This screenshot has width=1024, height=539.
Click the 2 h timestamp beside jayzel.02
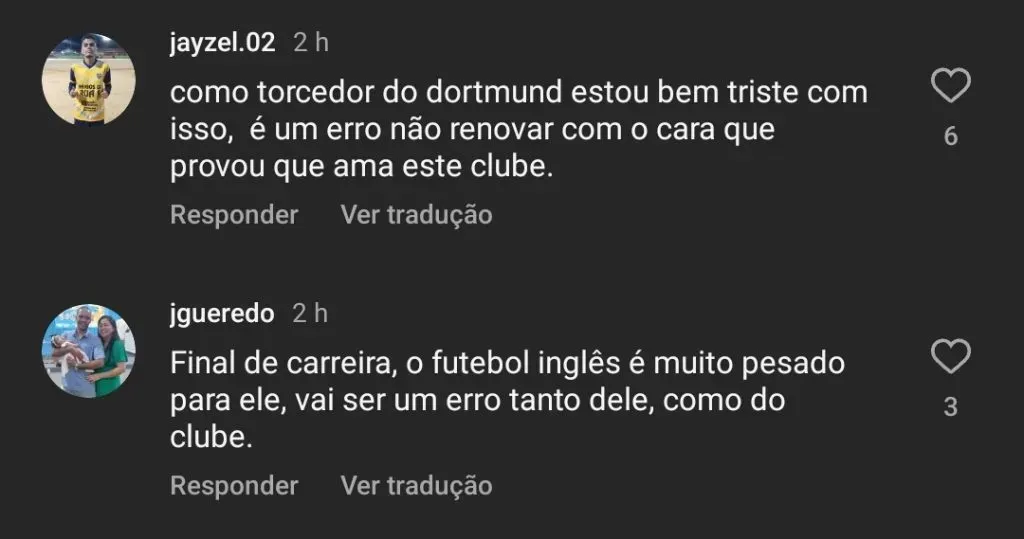(x=310, y=43)
